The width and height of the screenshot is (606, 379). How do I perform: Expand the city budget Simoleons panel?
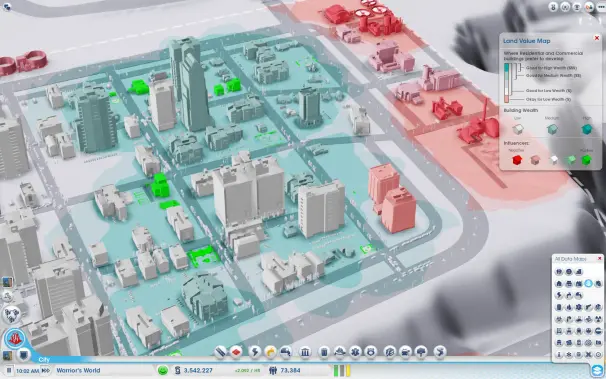click(x=194, y=371)
